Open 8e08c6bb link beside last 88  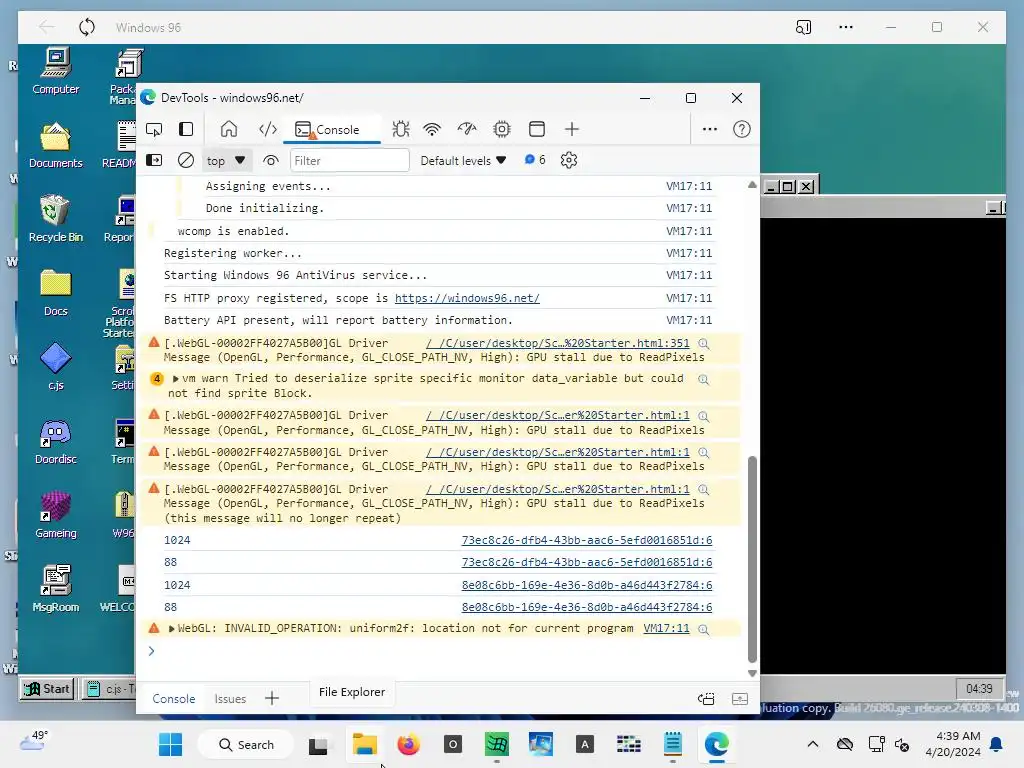click(x=586, y=607)
